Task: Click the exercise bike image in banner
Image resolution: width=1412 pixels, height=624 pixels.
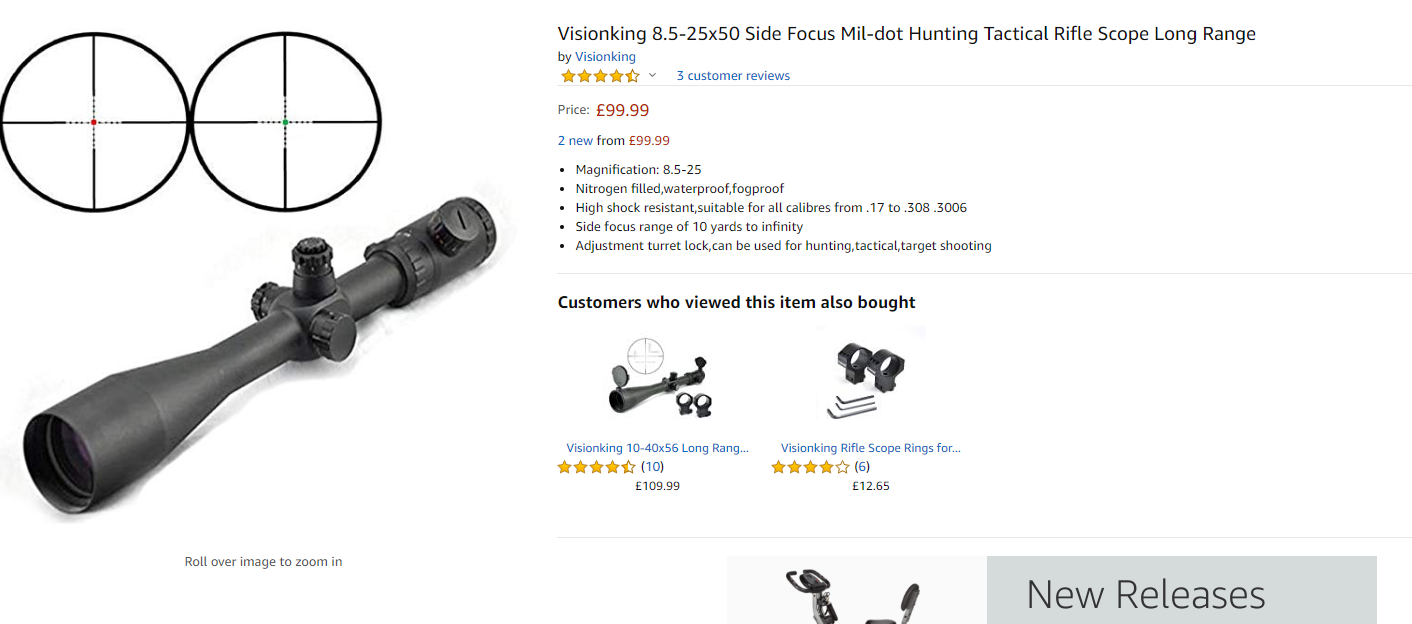Action: tap(855, 596)
